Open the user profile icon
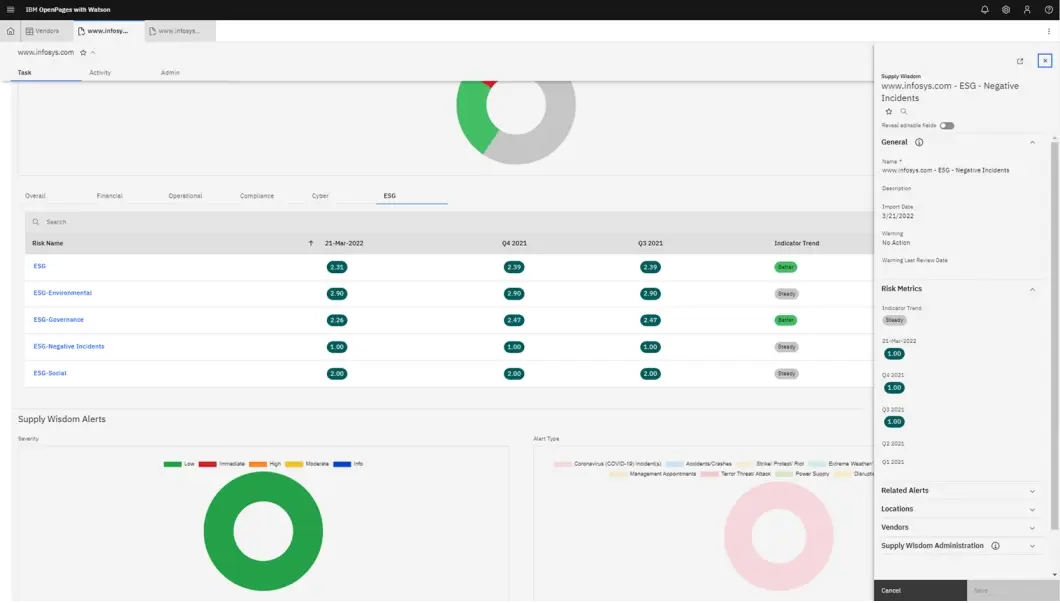Screen dimensions: 1060x603 1026,9
